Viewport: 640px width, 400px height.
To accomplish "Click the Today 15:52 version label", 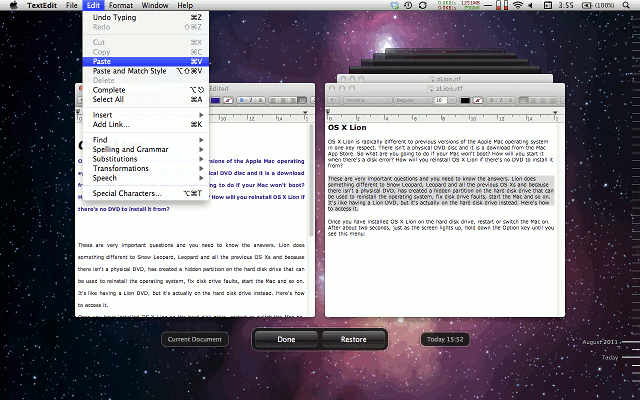I will (445, 339).
